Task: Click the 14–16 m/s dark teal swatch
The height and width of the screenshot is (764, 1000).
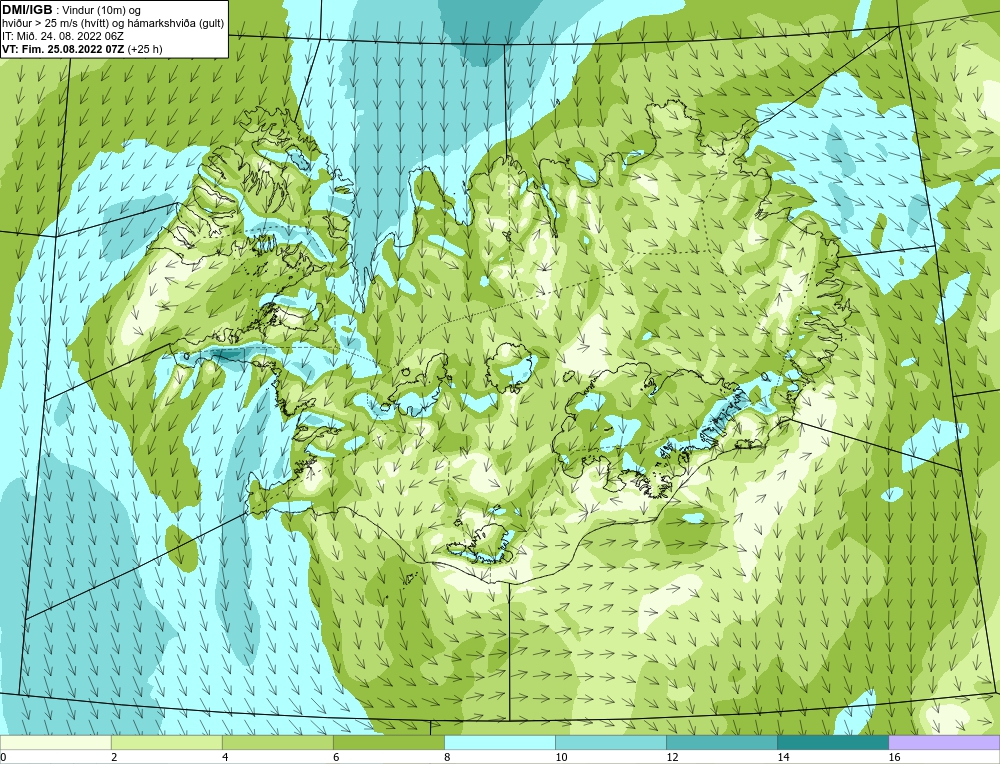Action: click(833, 742)
